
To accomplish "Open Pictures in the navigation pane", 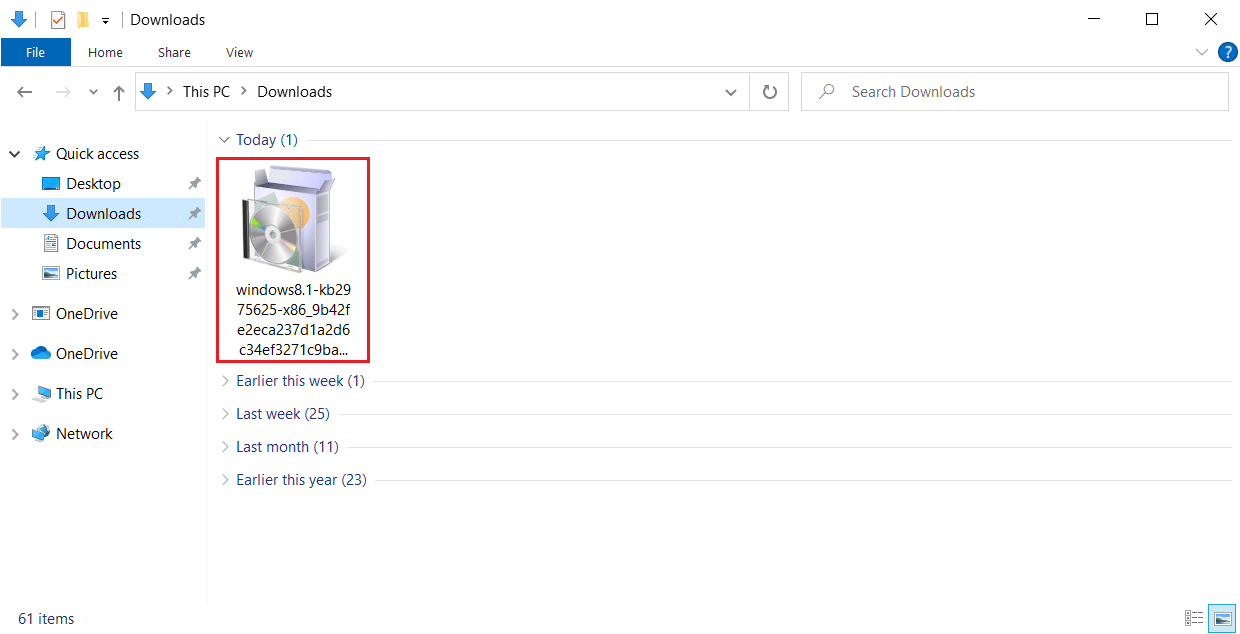I will coord(91,274).
